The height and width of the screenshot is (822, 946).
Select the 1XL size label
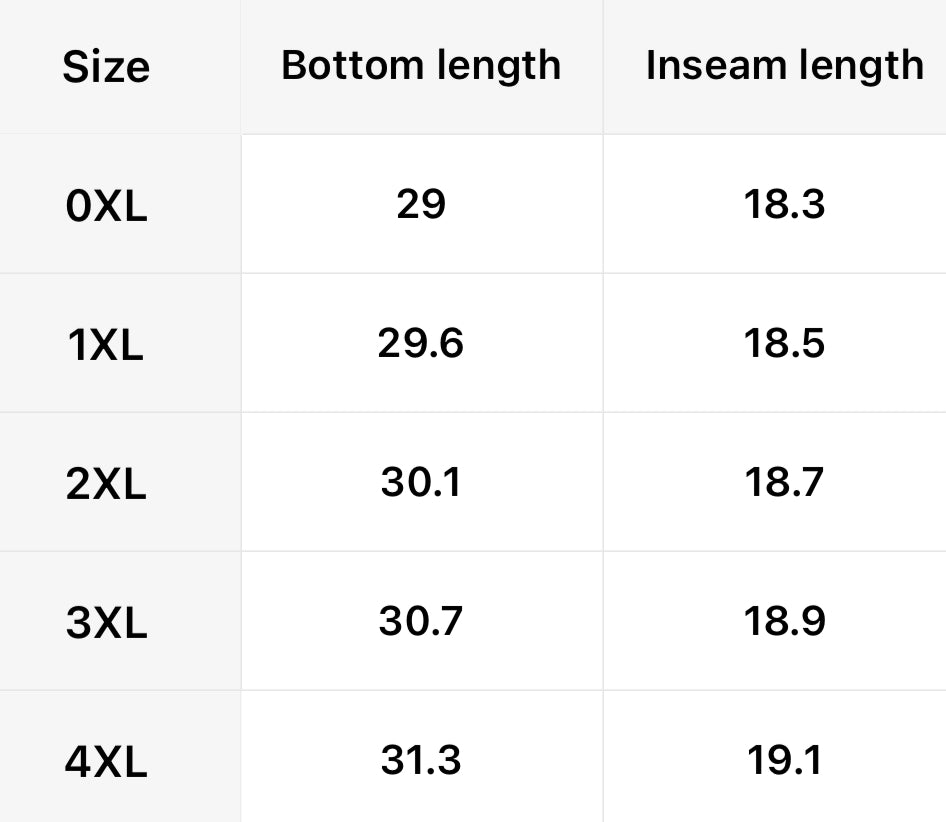(x=106, y=346)
